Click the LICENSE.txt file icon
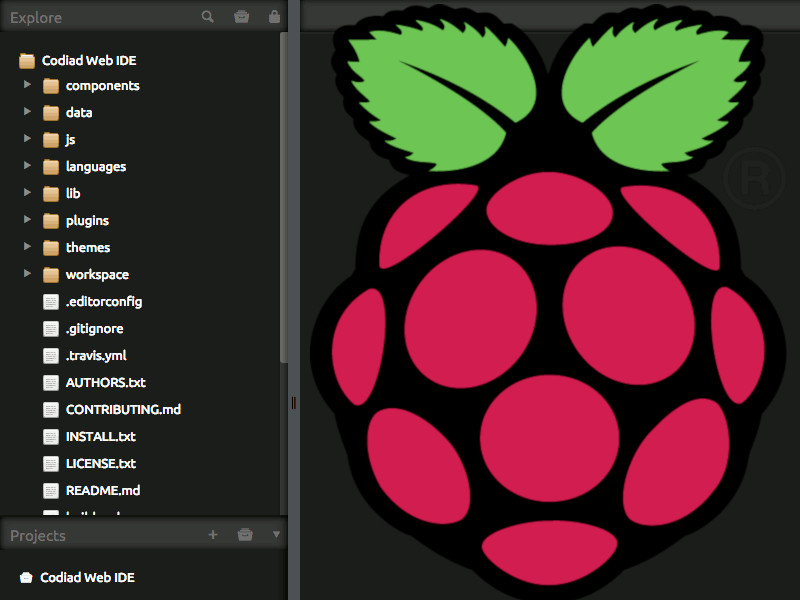The width and height of the screenshot is (800, 600). pos(51,464)
